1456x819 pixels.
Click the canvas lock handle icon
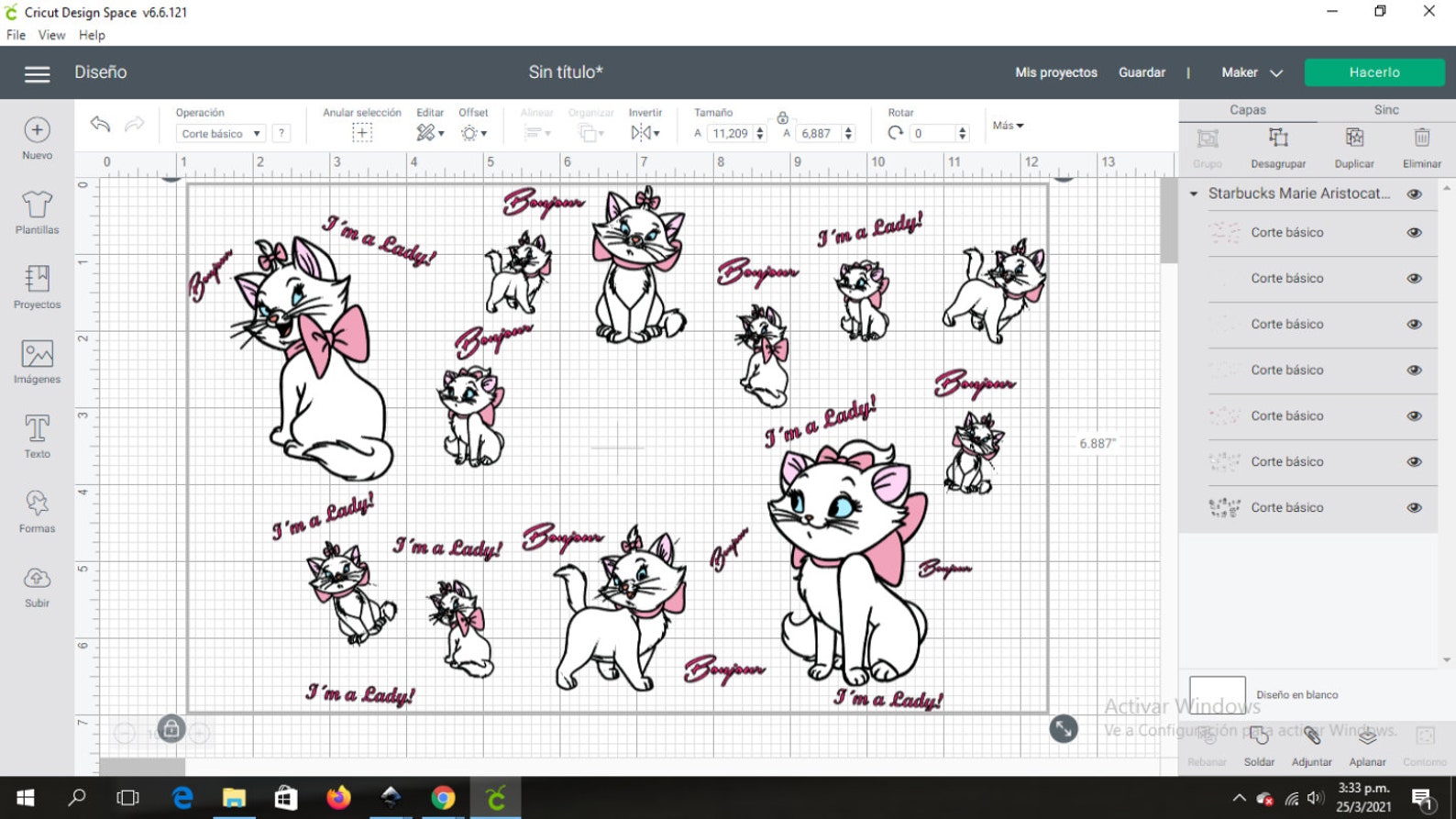click(x=171, y=729)
